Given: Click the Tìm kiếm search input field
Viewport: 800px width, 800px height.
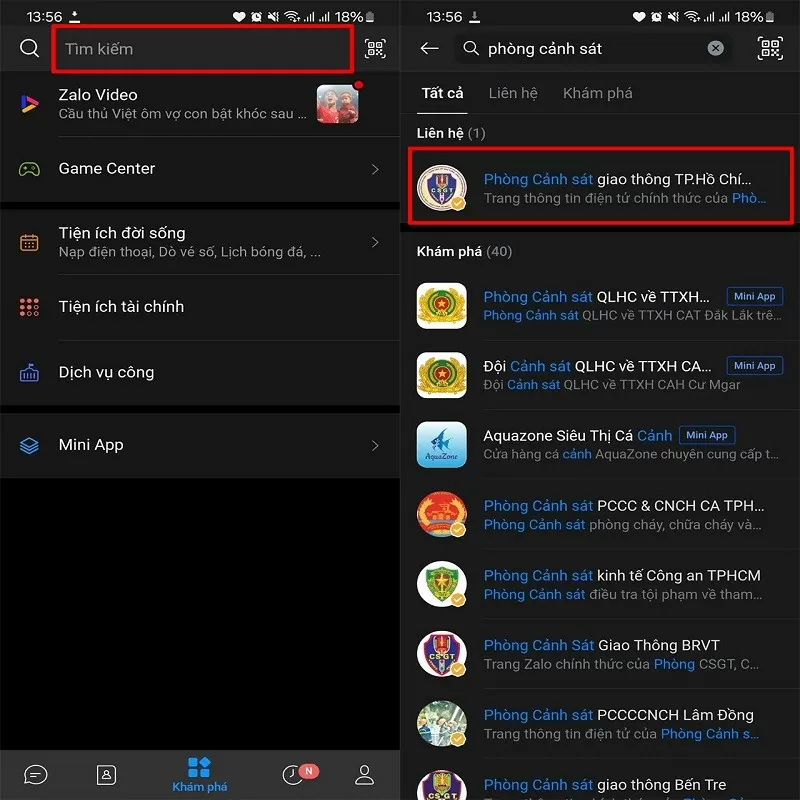Looking at the screenshot, I should [202, 49].
